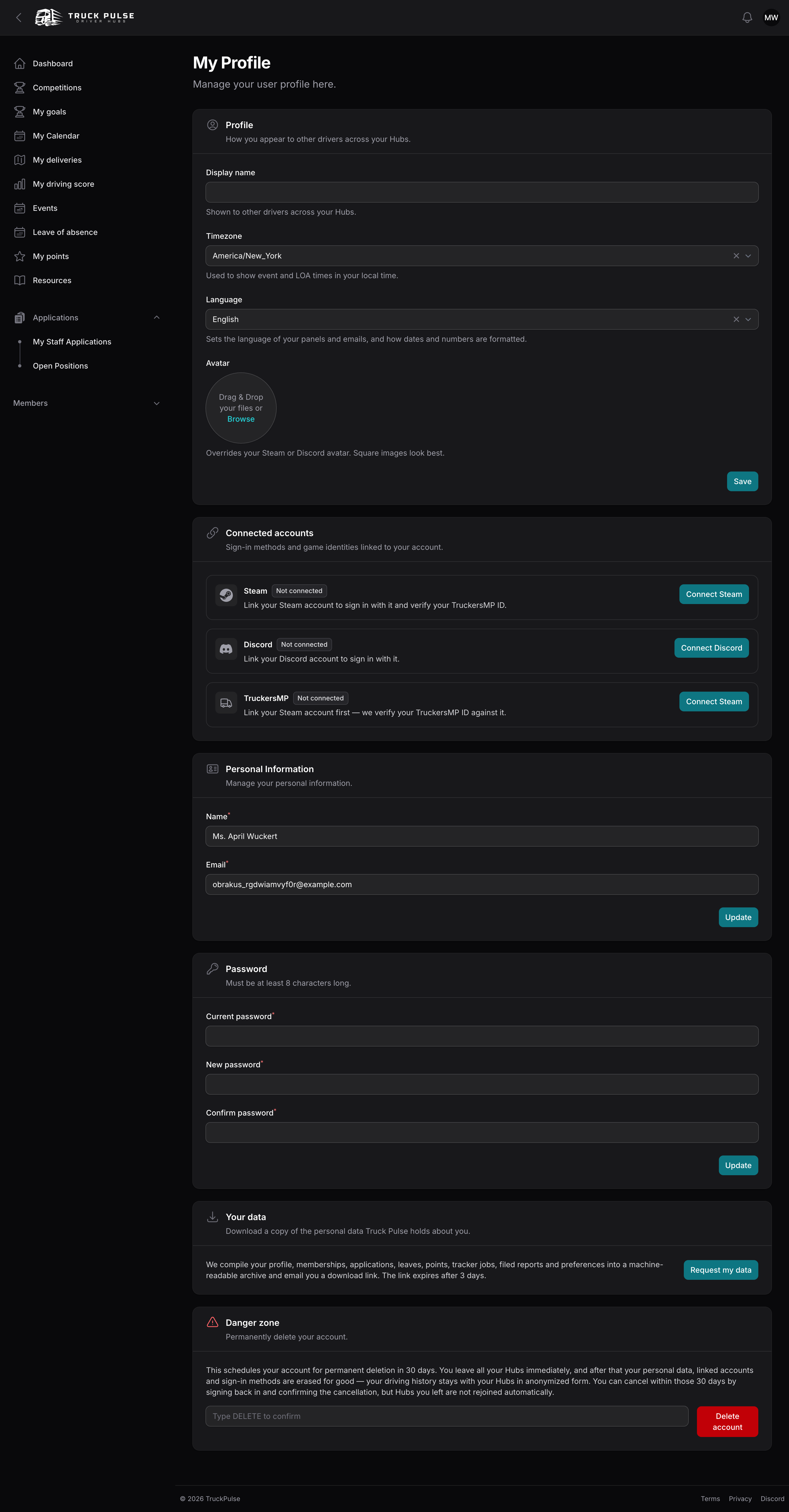Click the Leave of absence icon
This screenshot has width=789, height=1512.
point(19,232)
